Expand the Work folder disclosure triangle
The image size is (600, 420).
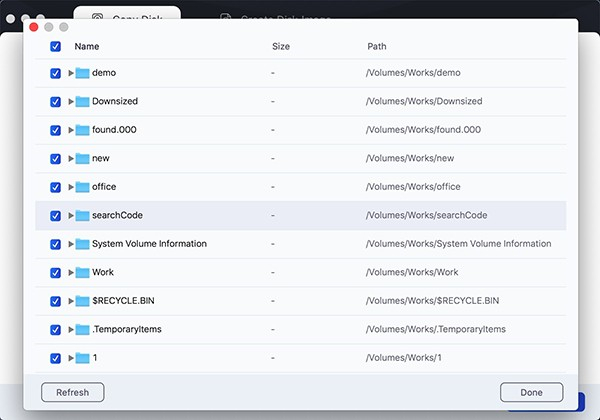click(71, 272)
